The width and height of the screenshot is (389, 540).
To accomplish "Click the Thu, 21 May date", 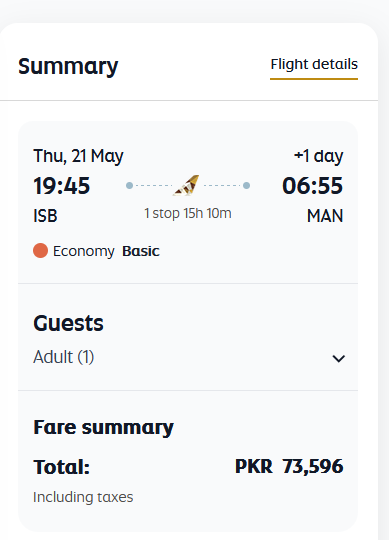I will tap(78, 156).
